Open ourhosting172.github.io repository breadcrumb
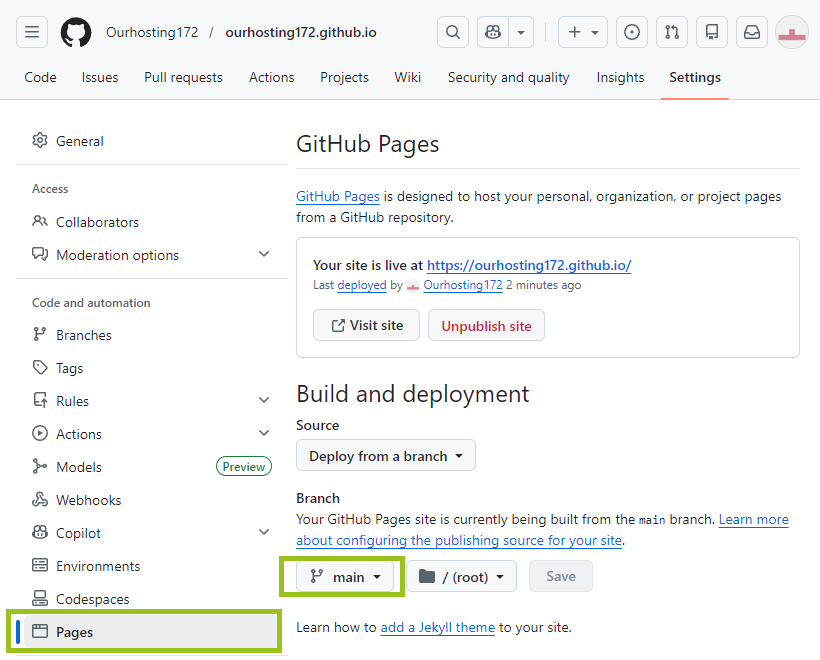This screenshot has width=820, height=660. coord(301,32)
